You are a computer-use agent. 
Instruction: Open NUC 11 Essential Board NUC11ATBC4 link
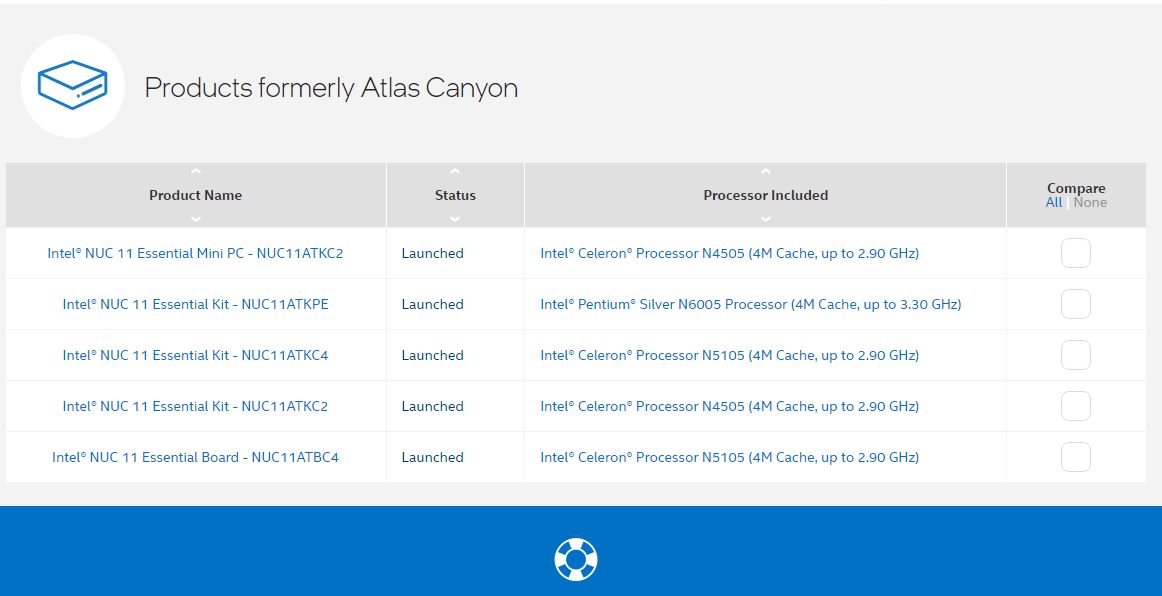[x=195, y=457]
